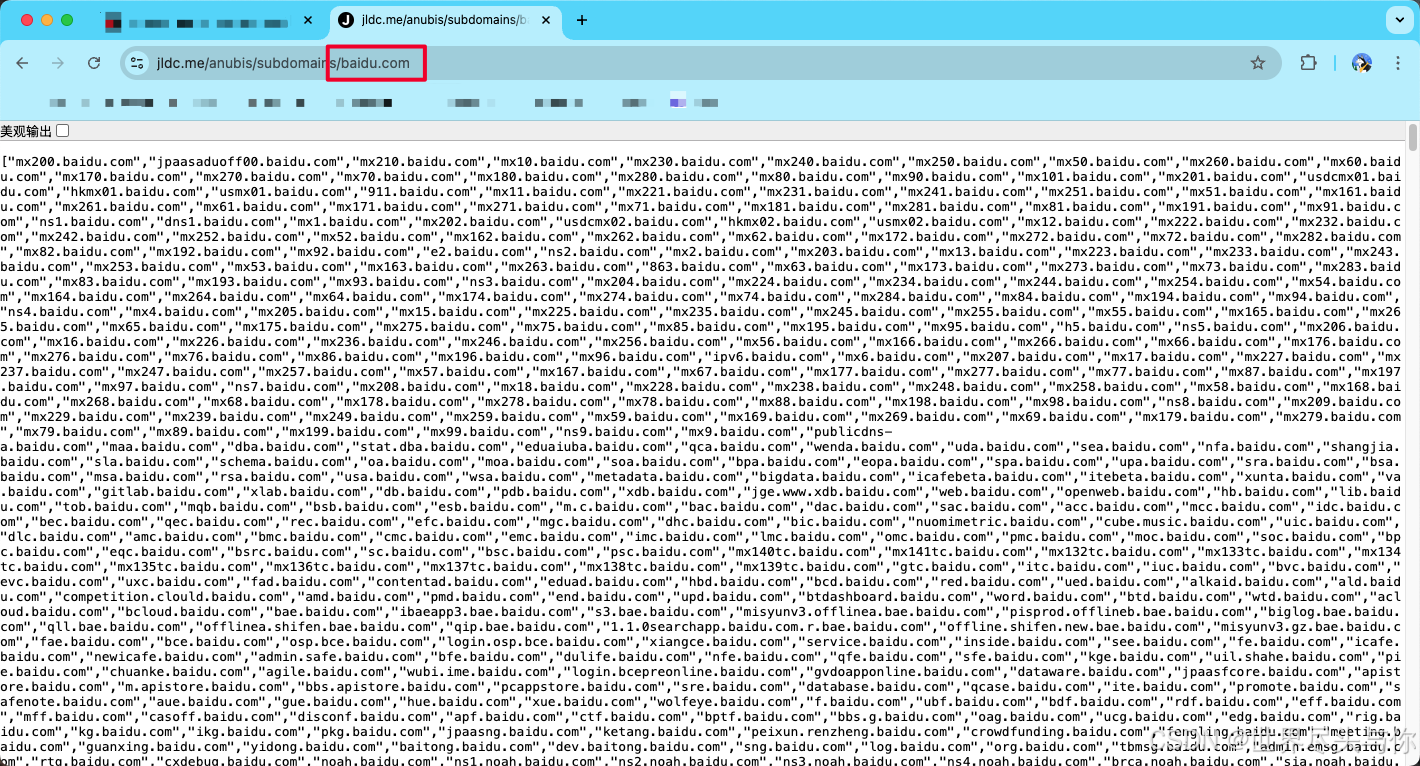1420x766 pixels.
Task: Click the text "admin.safe.baidu.com"
Action: tap(337, 657)
